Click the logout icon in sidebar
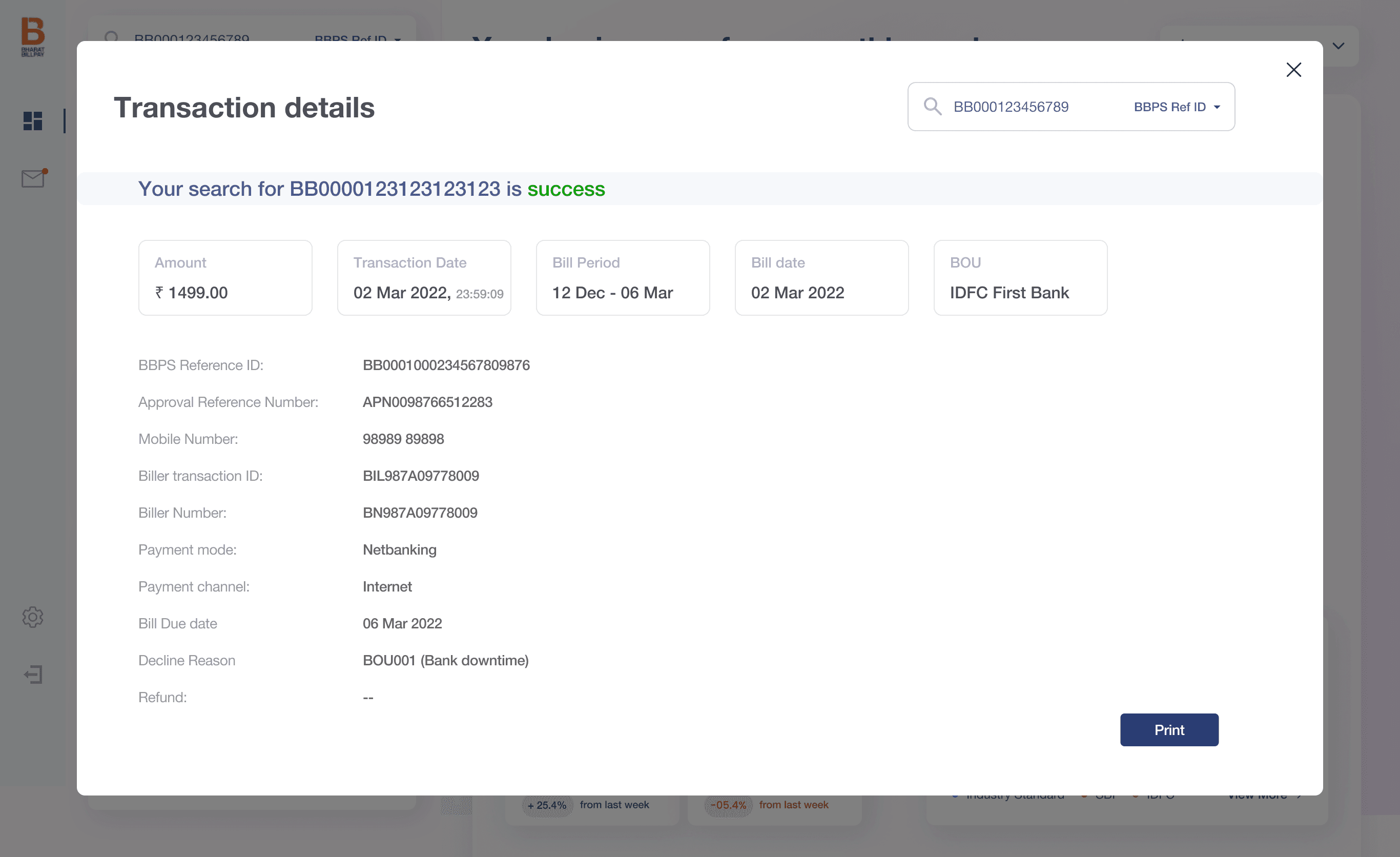The width and height of the screenshot is (1400, 857). click(33, 675)
